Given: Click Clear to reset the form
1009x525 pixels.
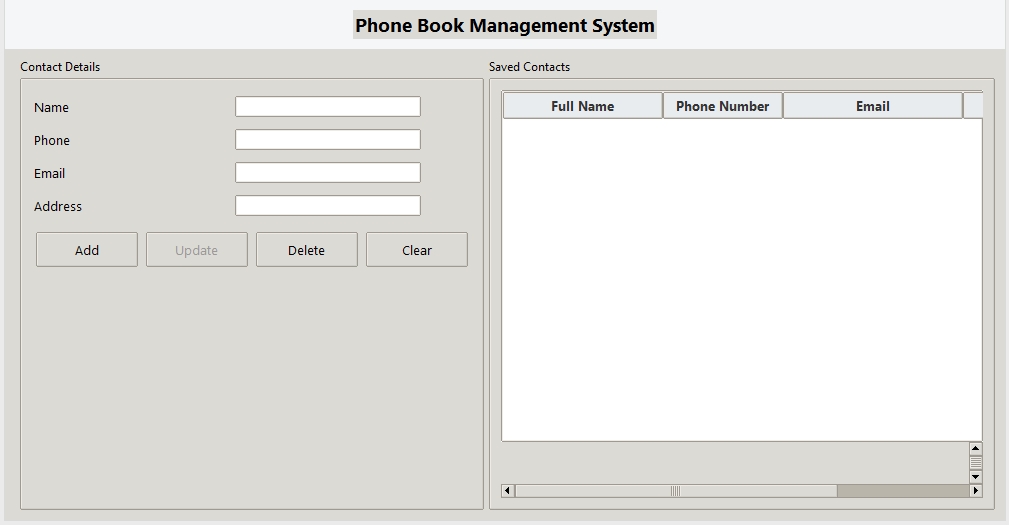Looking at the screenshot, I should tap(416, 250).
